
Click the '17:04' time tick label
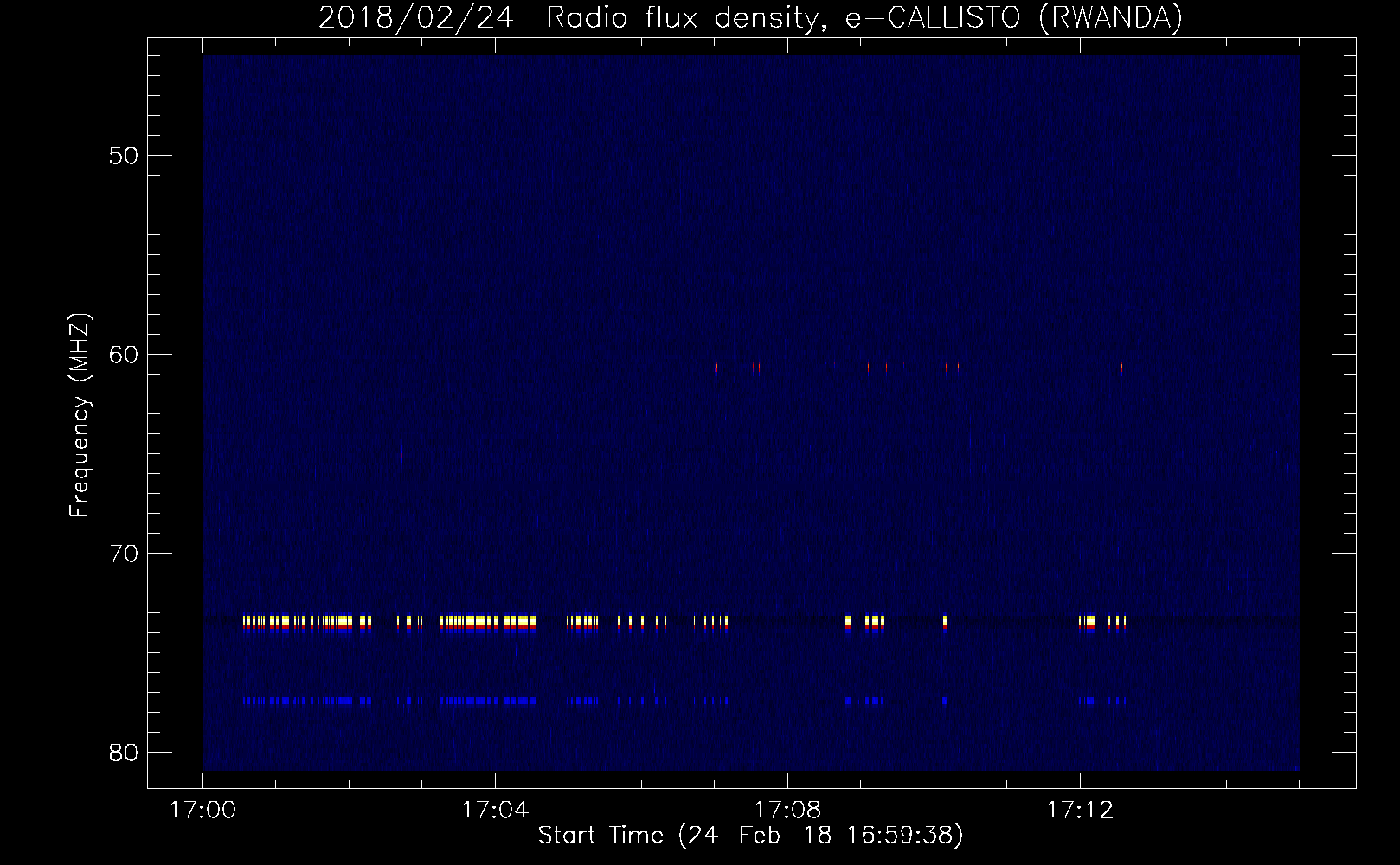[x=495, y=811]
